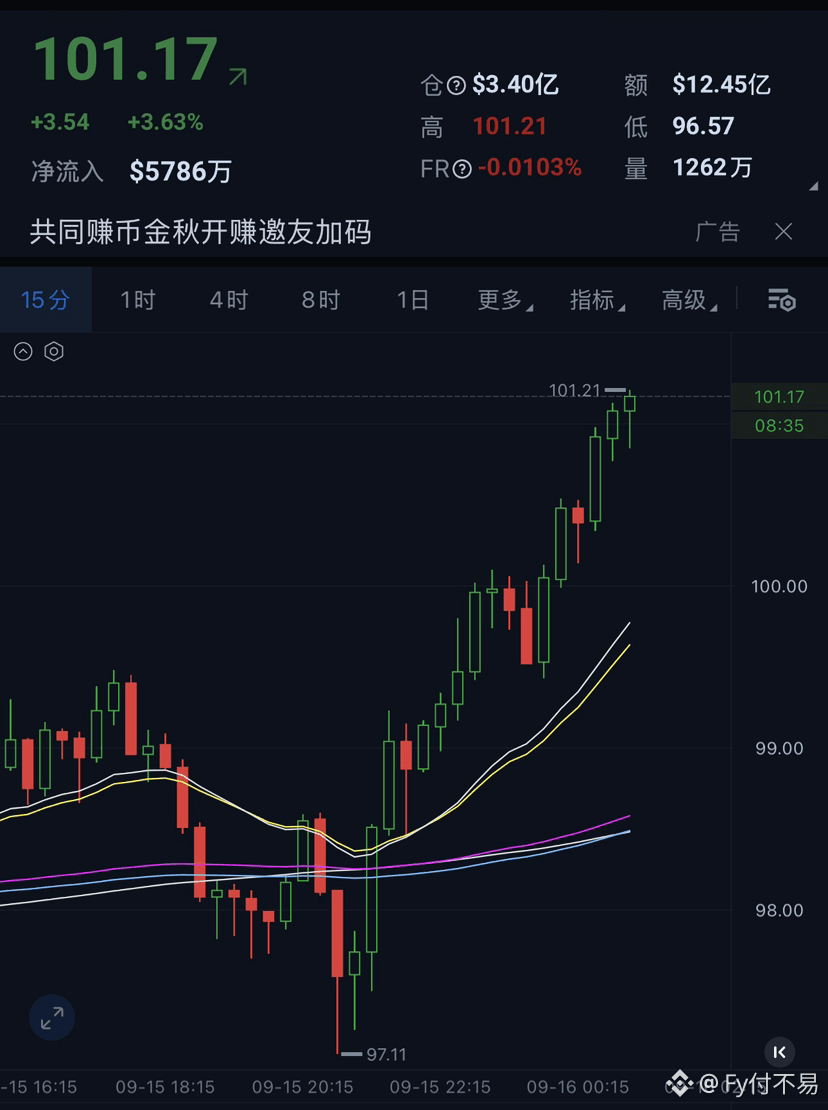Viewport: 828px width, 1110px height.
Task: Open the 高级 advanced dropdown
Action: point(689,300)
